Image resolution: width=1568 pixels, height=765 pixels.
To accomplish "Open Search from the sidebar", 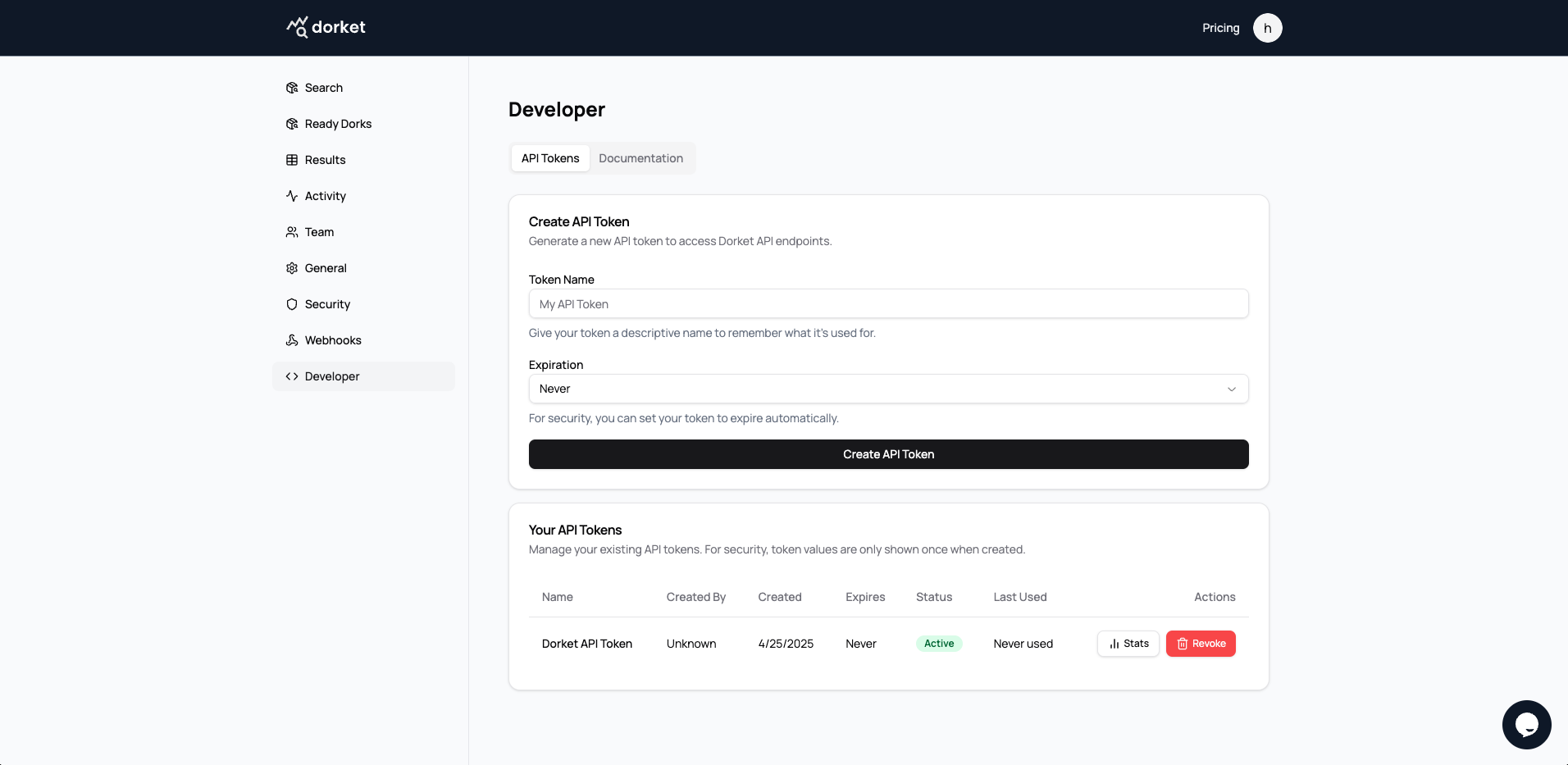I will coord(363,88).
